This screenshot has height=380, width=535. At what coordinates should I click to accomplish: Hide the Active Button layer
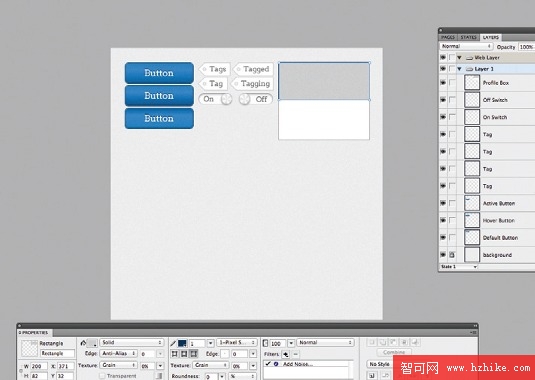[443, 203]
